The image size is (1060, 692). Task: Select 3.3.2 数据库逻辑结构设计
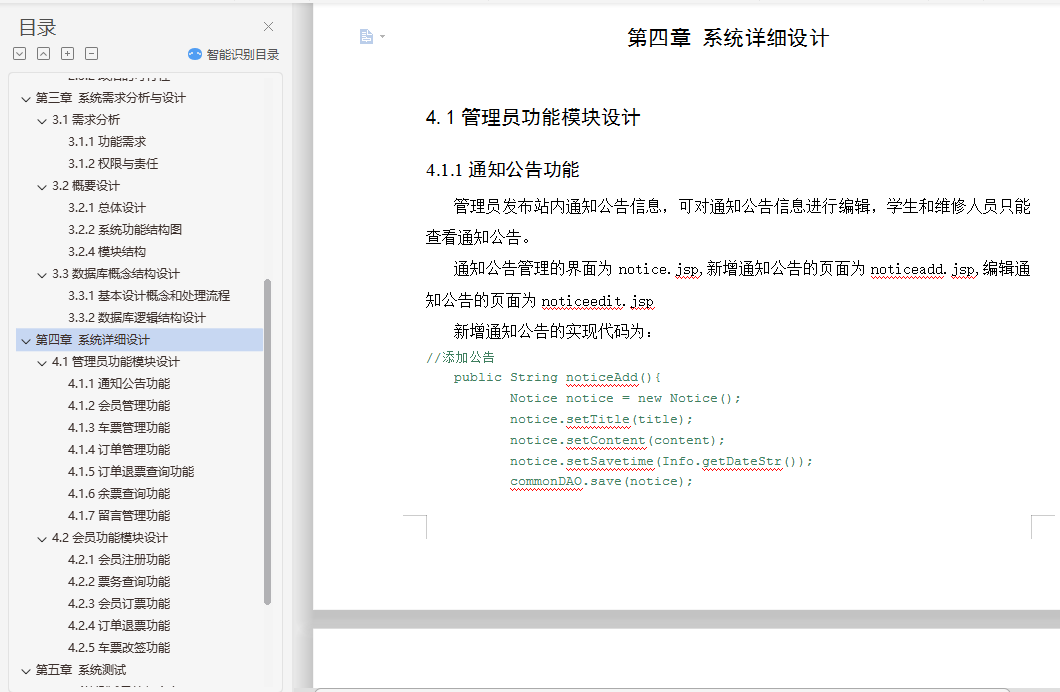pos(137,317)
